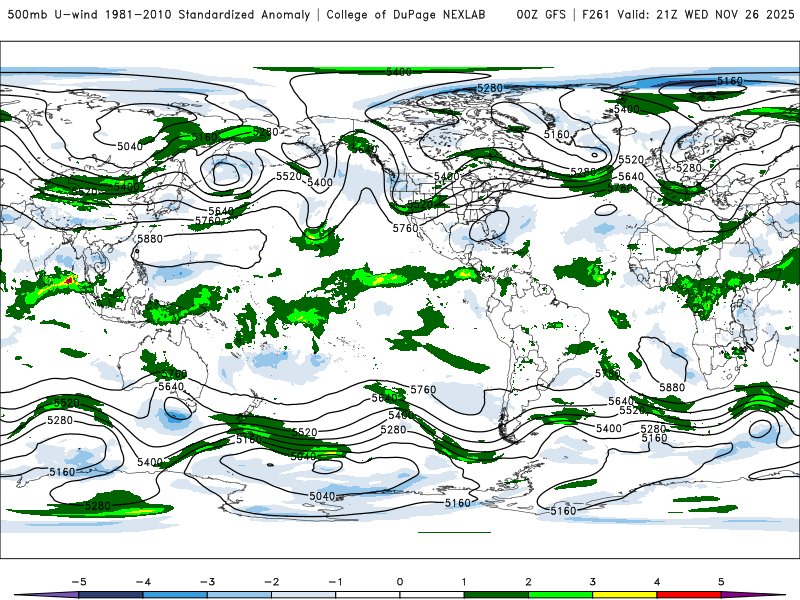The image size is (800, 600).
Task: Click the dark green colorbar segment between 1 and 2
Action: click(496, 595)
